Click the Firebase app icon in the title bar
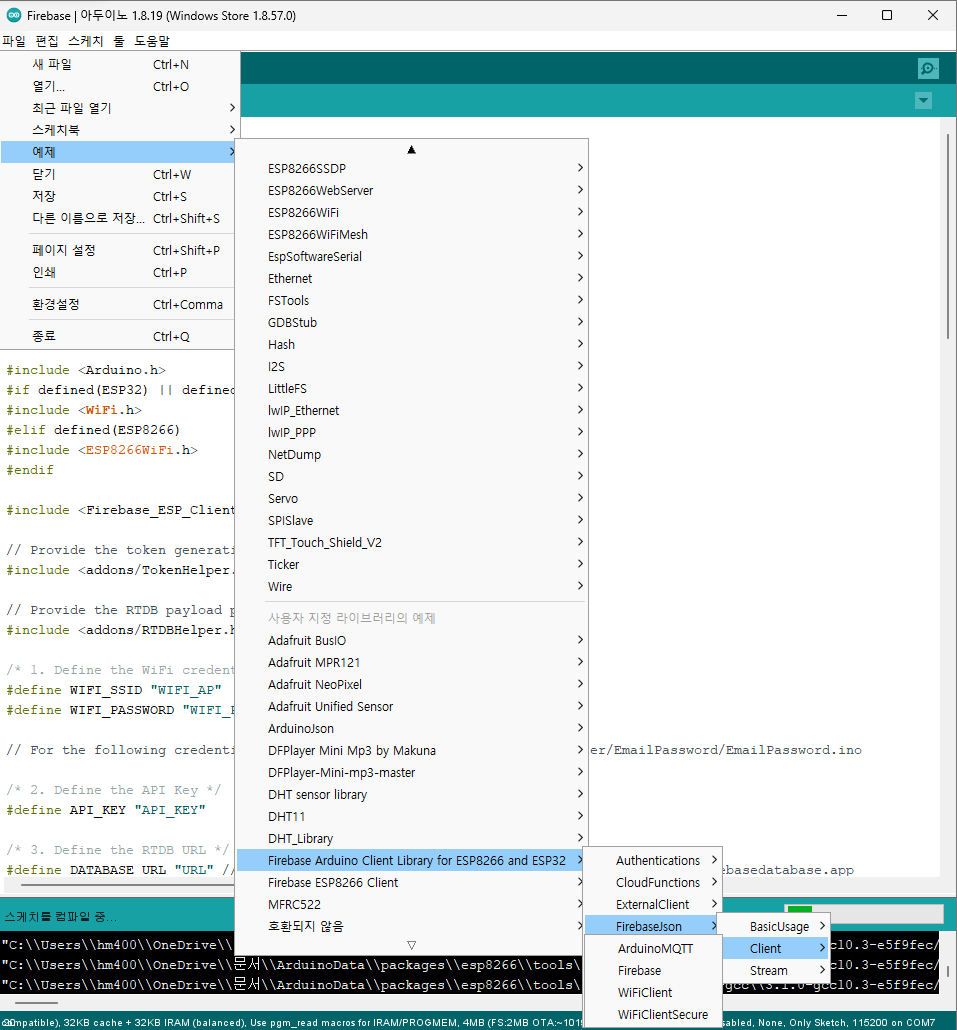This screenshot has width=957, height=1030. pyautogui.click(x=14, y=15)
